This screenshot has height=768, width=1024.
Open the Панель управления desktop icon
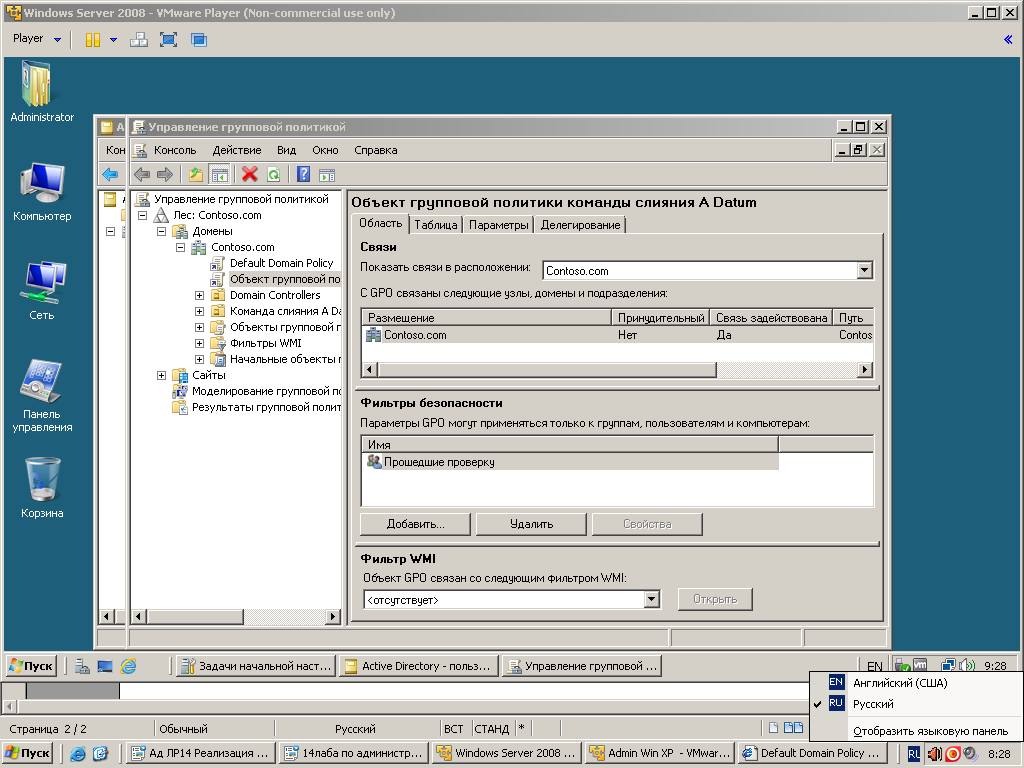(41, 396)
